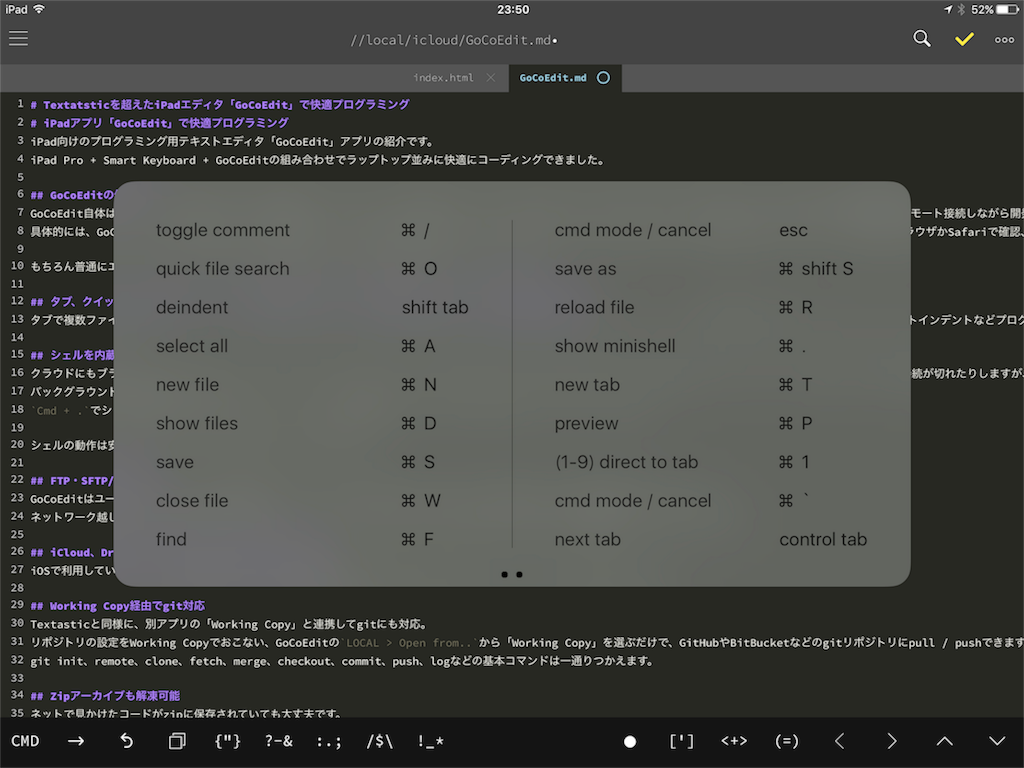This screenshot has width=1024, height=768.
Task: Open the search magnifier
Action: tap(921, 39)
